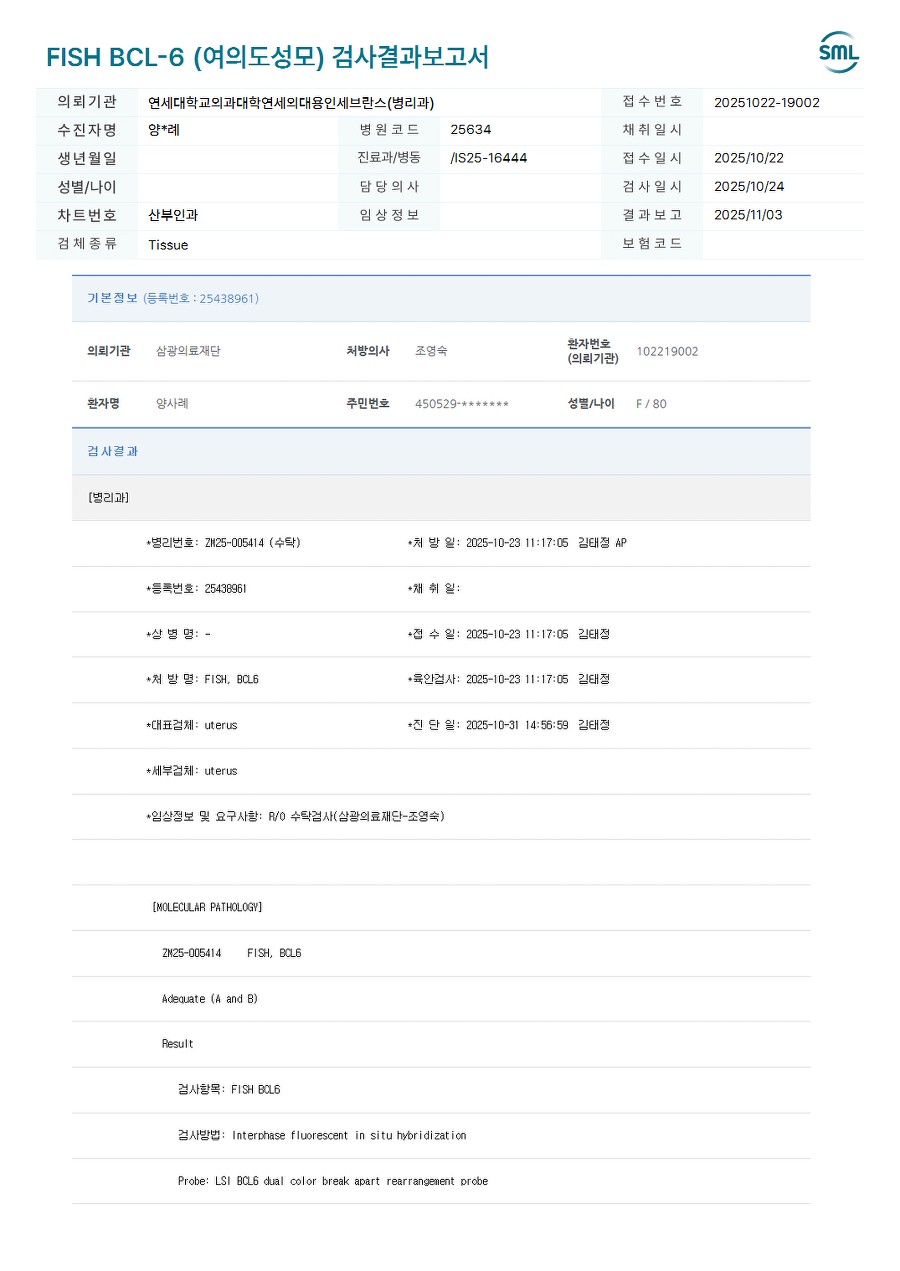Screen dimensions: 900x1271
Task: Click the 접수일시 date 2025/10/22
Action: (x=749, y=158)
